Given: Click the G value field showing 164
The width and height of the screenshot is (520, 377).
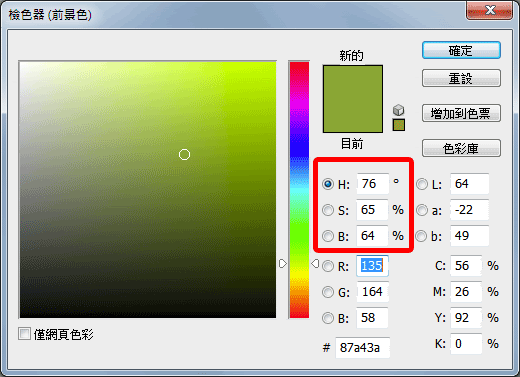Looking at the screenshot, I should (x=372, y=292).
